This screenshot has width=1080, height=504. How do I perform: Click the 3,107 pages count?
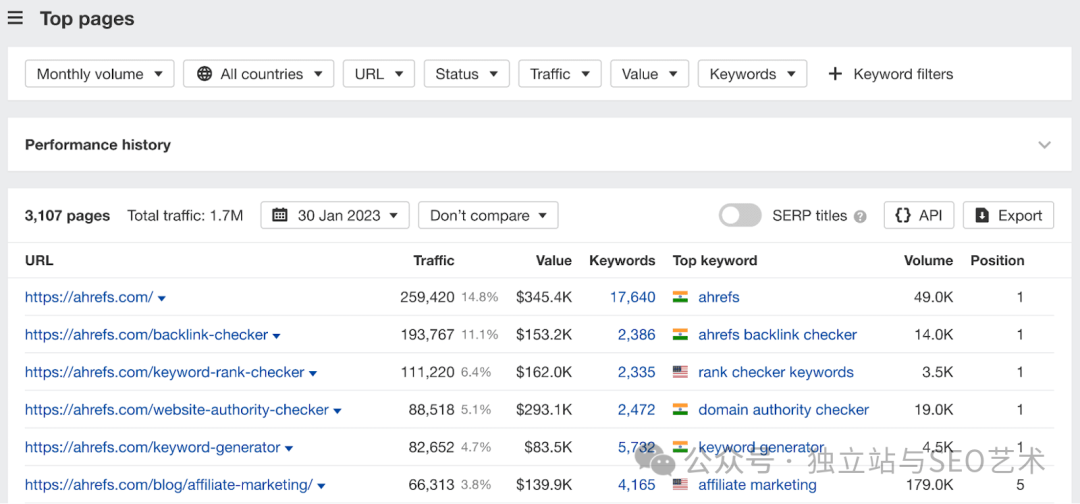click(68, 216)
